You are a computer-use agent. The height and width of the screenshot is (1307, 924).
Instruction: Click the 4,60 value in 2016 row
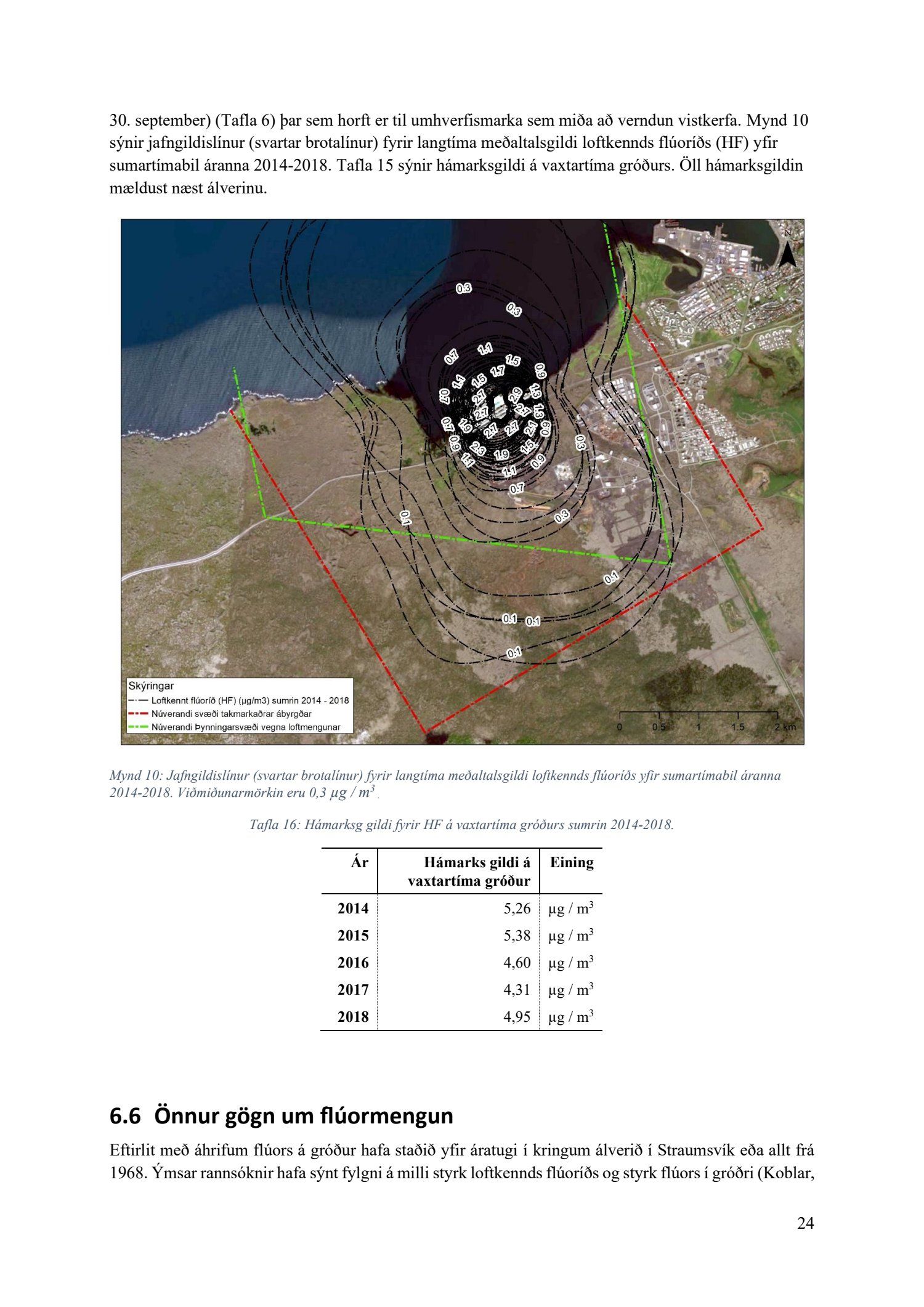pyautogui.click(x=517, y=963)
